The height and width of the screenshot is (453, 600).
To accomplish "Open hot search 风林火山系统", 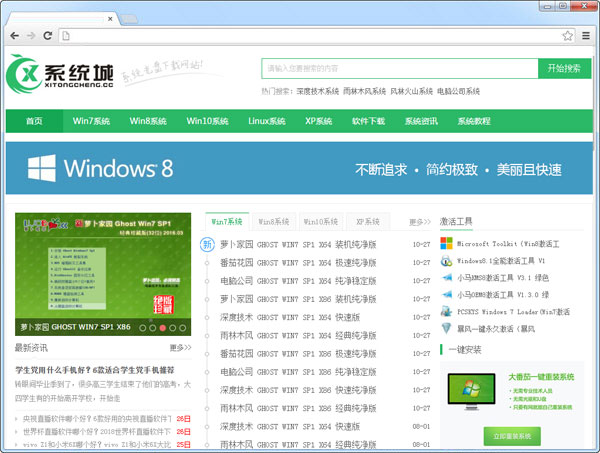I will [x=411, y=91].
